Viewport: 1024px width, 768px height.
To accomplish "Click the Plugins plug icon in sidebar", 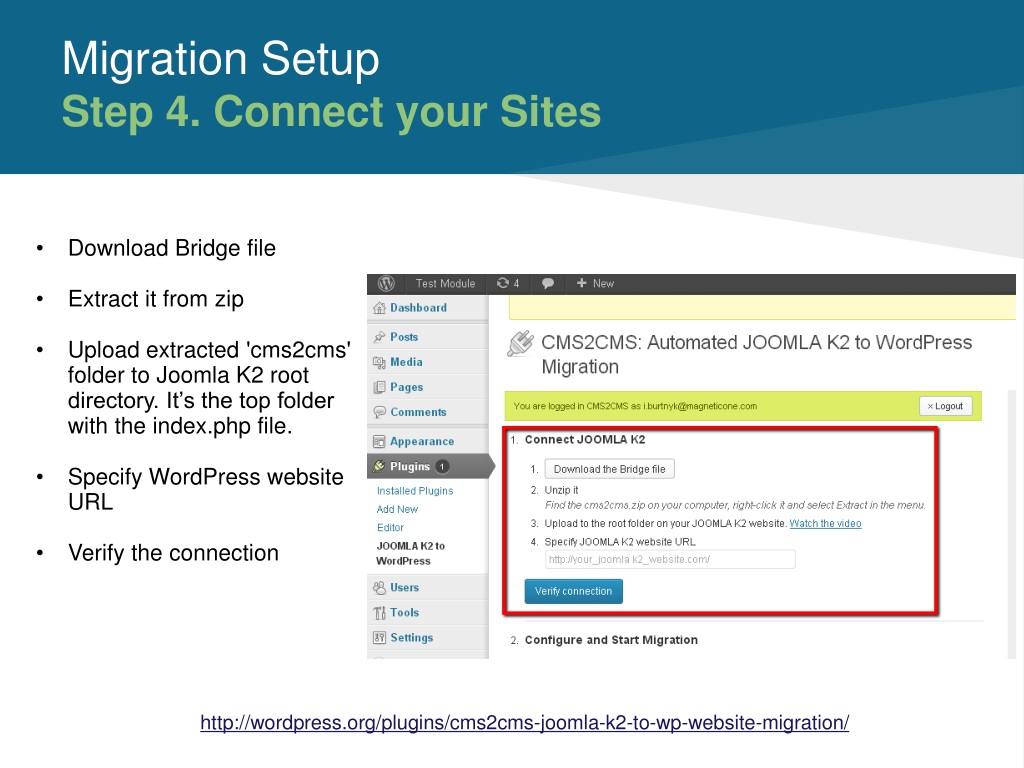I will click(x=379, y=466).
